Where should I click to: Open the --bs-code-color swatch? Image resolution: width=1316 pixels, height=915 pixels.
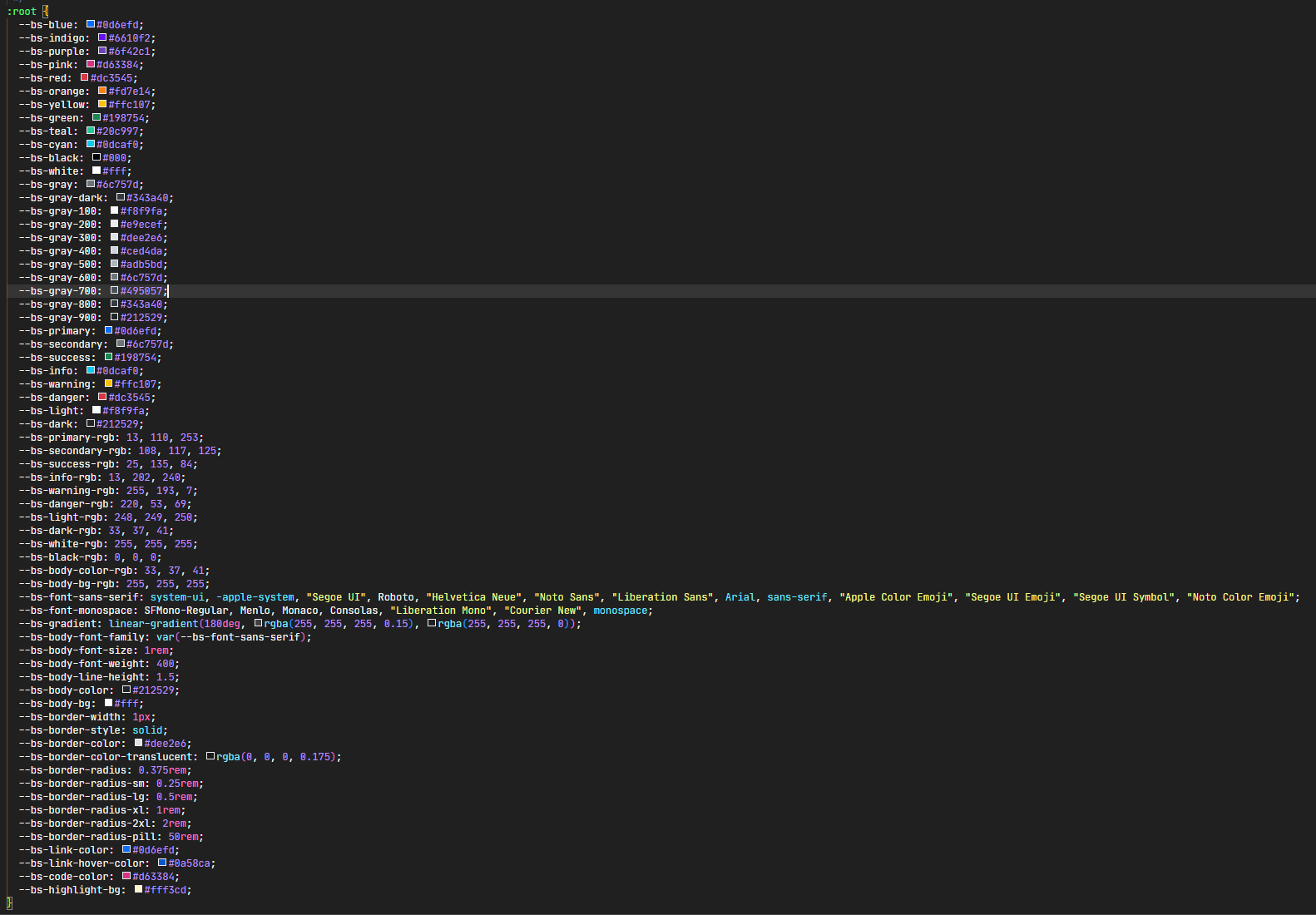point(126,876)
